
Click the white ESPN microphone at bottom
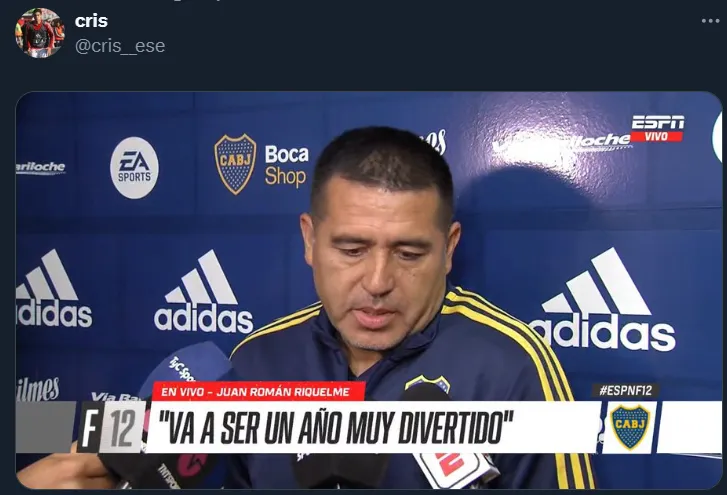pyautogui.click(x=452, y=470)
